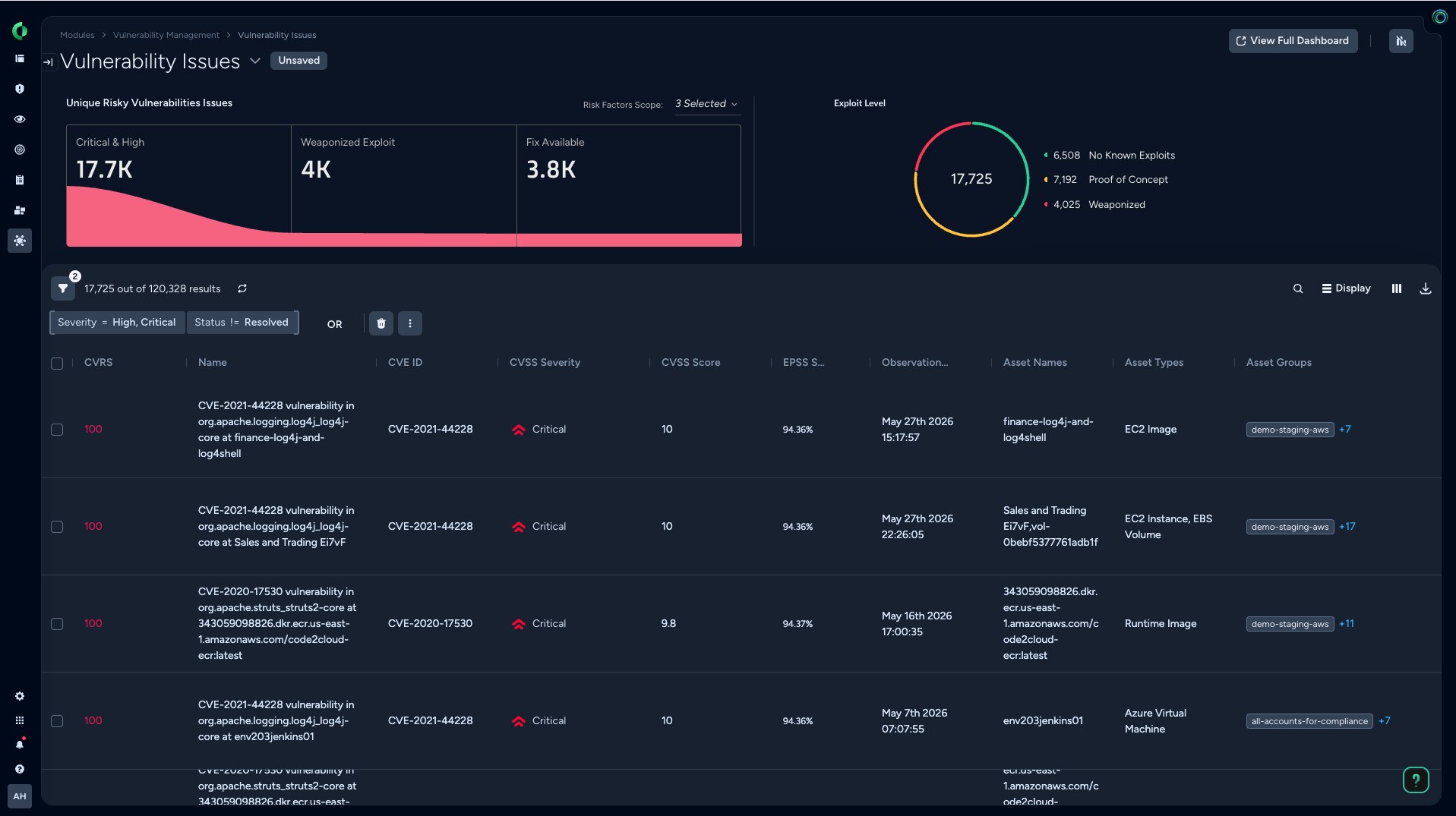
Task: Expand the Vulnerability Issues title dropdown
Action: (x=255, y=61)
